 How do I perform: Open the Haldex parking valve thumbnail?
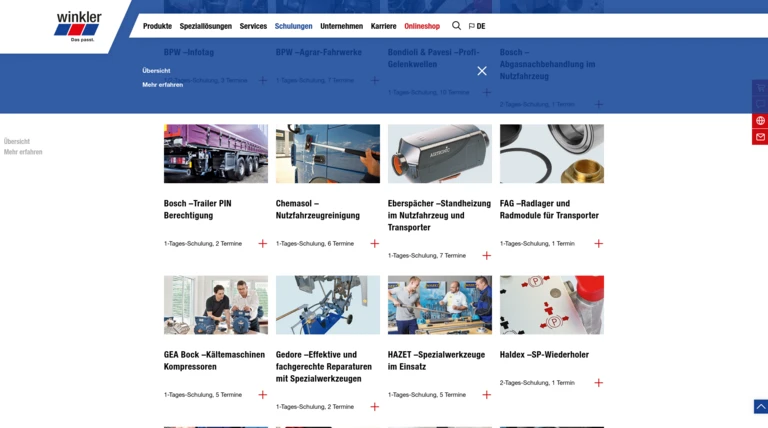click(552, 305)
